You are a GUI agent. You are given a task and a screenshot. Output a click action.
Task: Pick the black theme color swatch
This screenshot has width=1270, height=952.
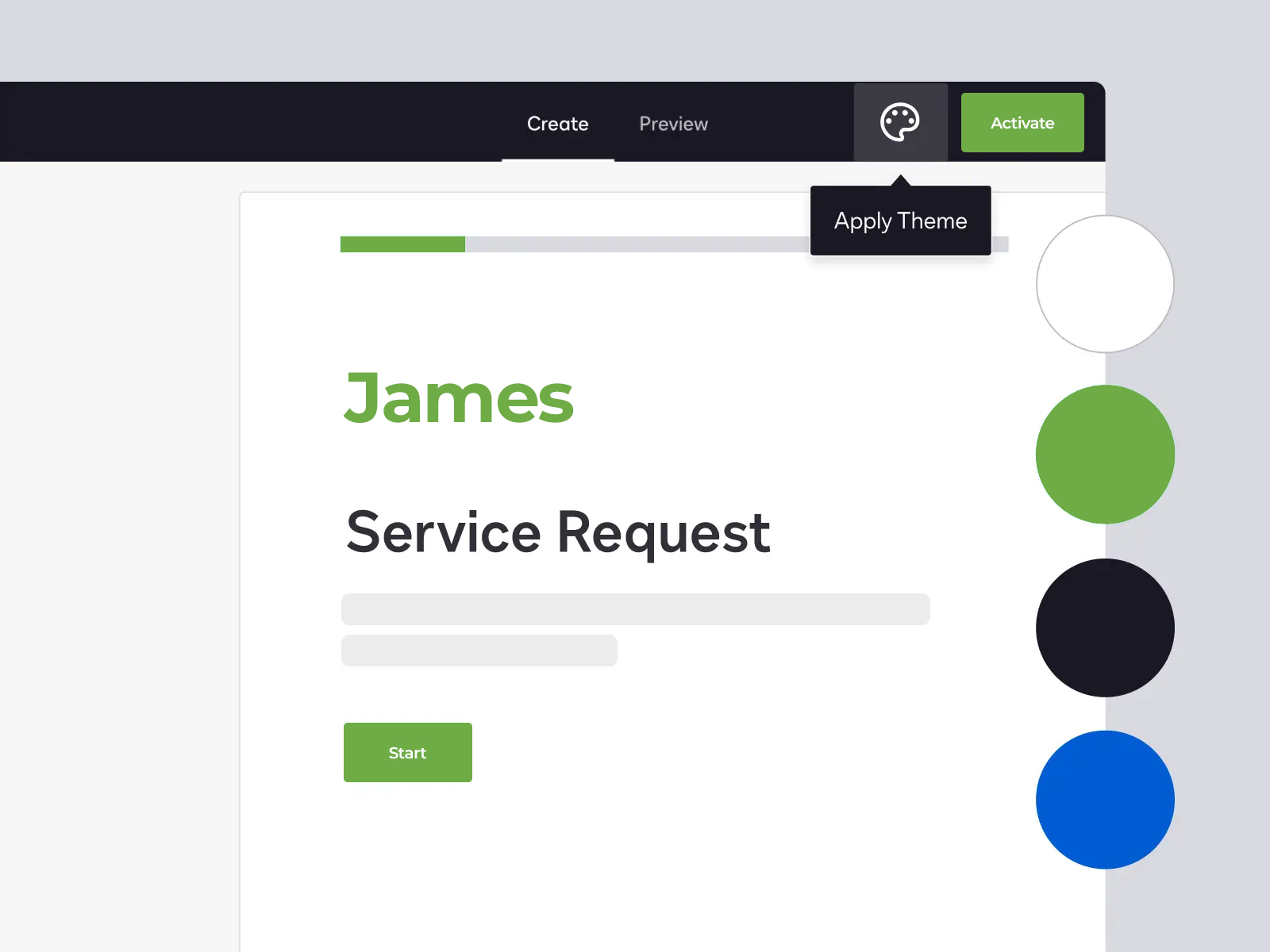coord(1105,628)
